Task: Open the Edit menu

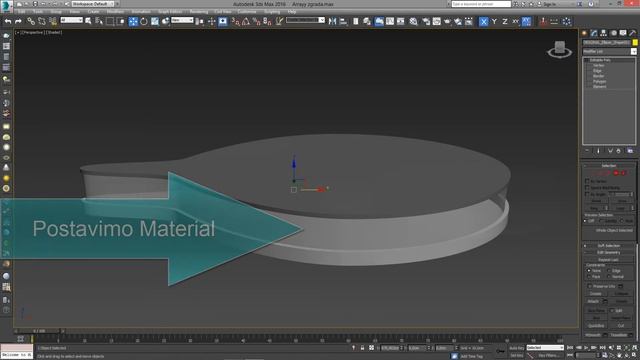Action: point(22,12)
